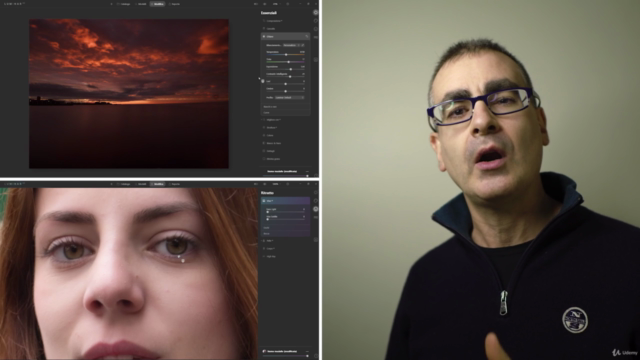Switch to Modelli tab in lower window
The width and height of the screenshot is (640, 360).
point(141,184)
